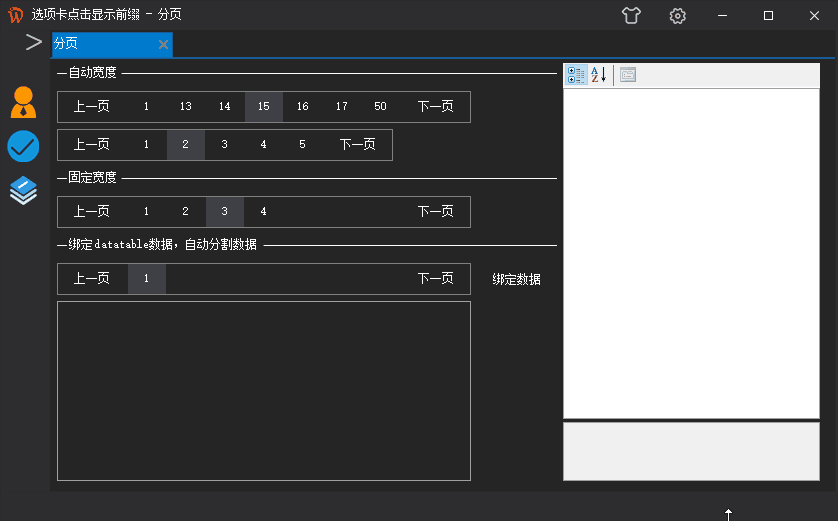Click inside the empty data grid area
Viewport: 838px width, 521px height.
click(x=263, y=390)
